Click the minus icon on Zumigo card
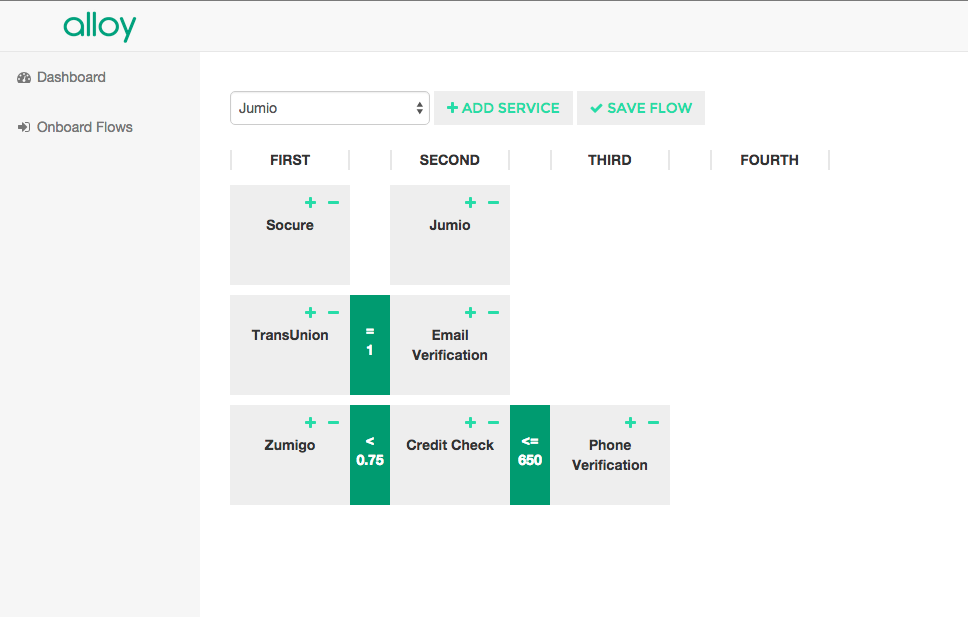The width and height of the screenshot is (968, 617). coord(333,423)
